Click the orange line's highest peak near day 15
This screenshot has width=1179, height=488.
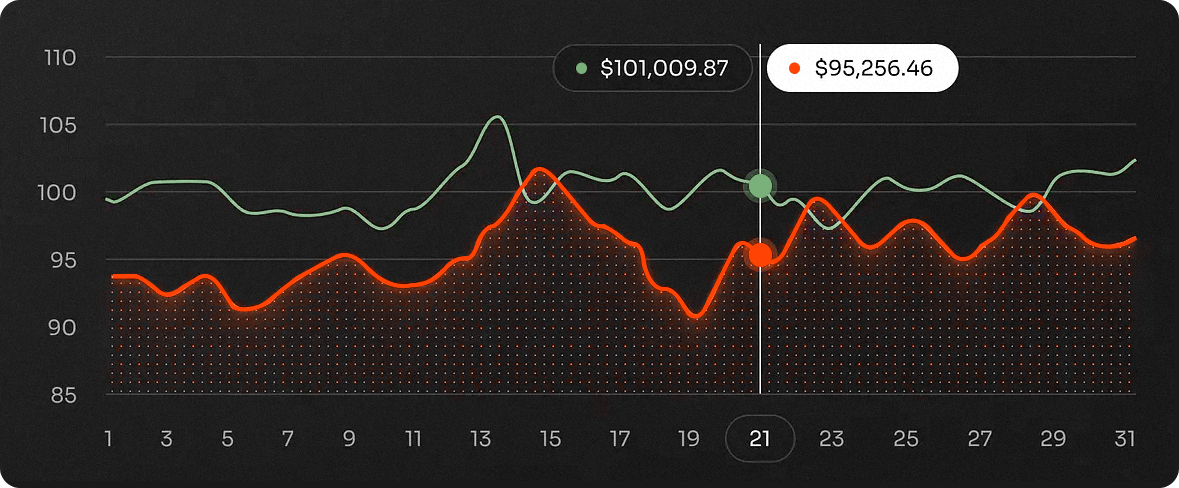click(x=539, y=169)
